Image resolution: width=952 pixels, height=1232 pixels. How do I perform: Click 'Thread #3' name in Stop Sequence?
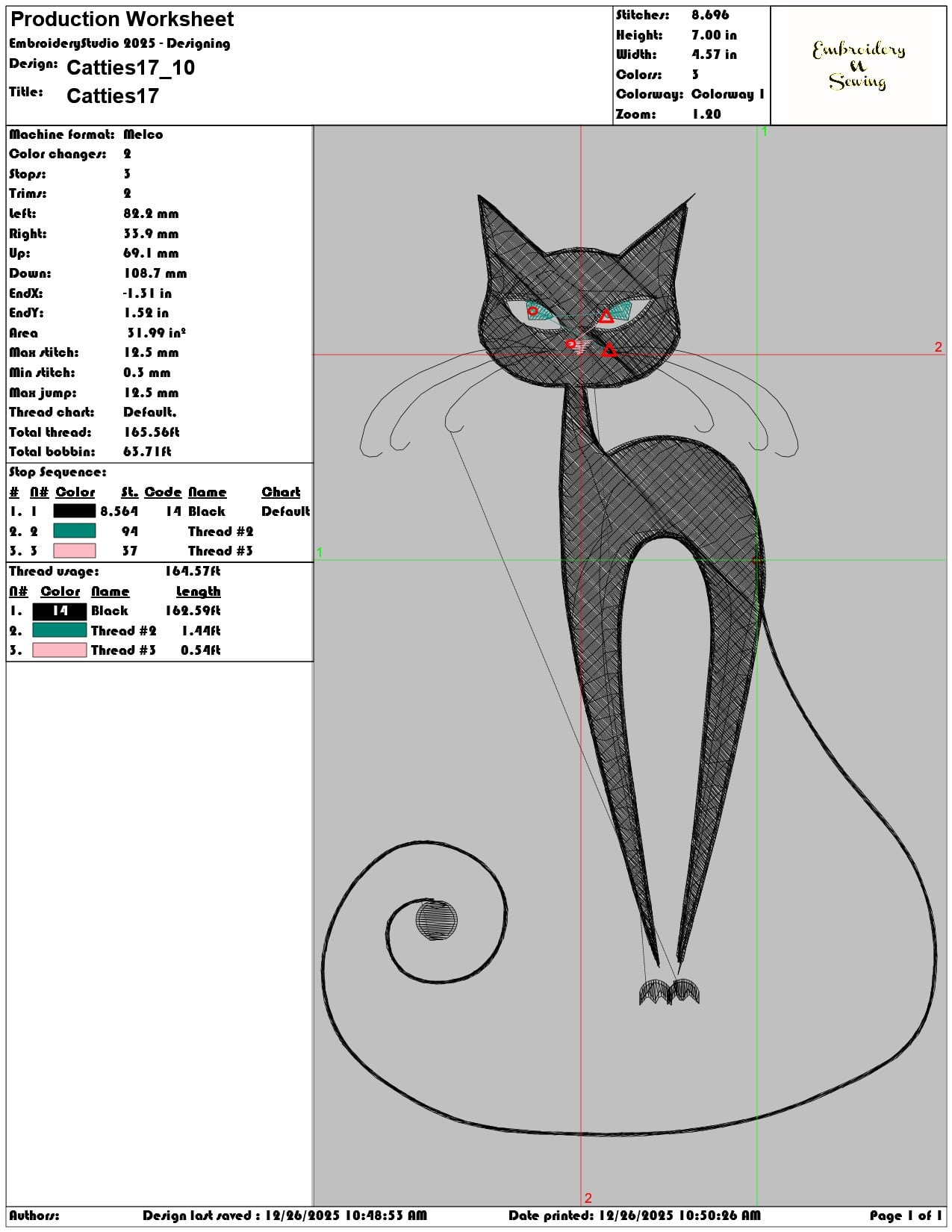(x=220, y=551)
